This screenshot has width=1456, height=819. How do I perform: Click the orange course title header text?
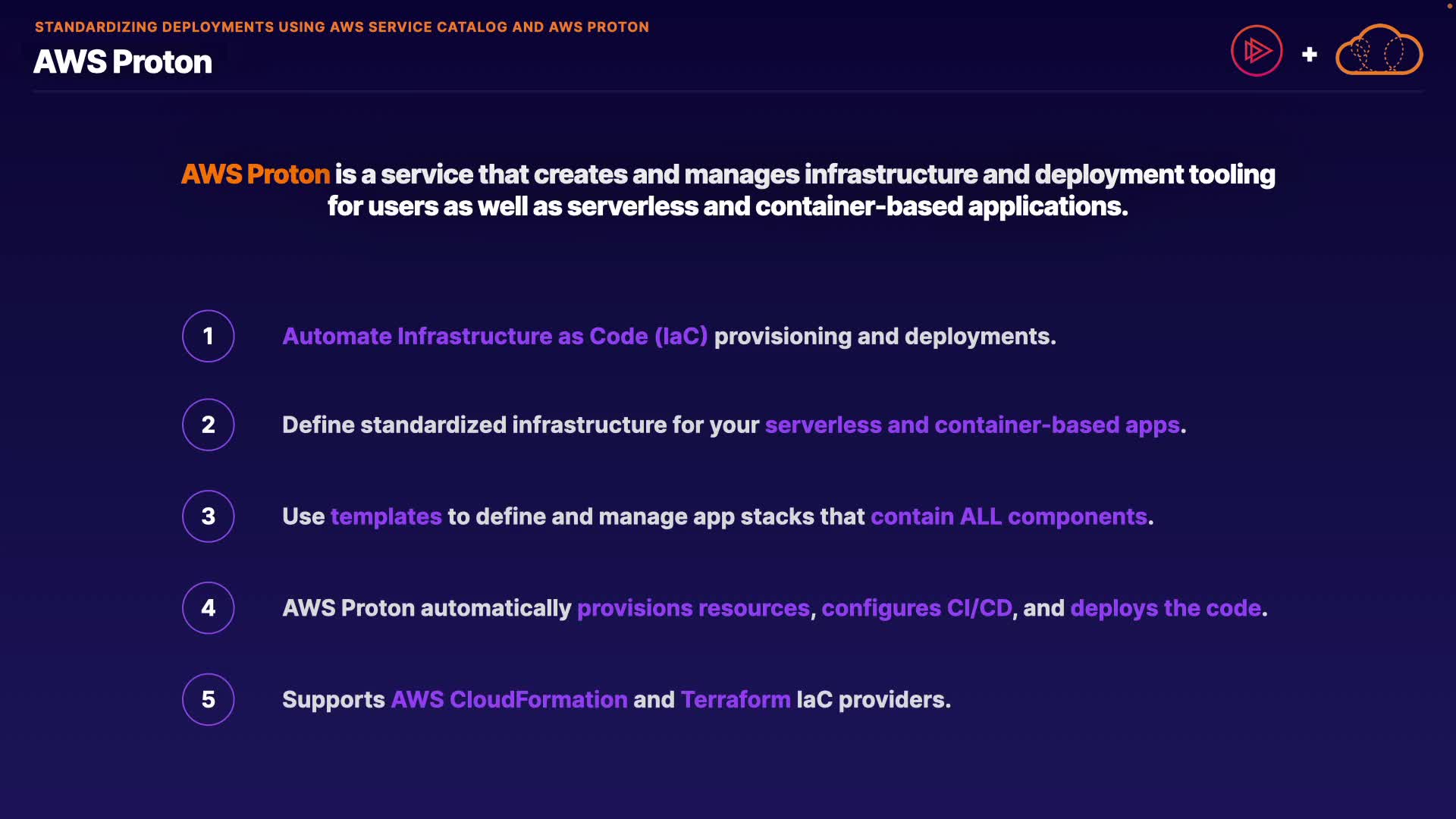click(341, 27)
